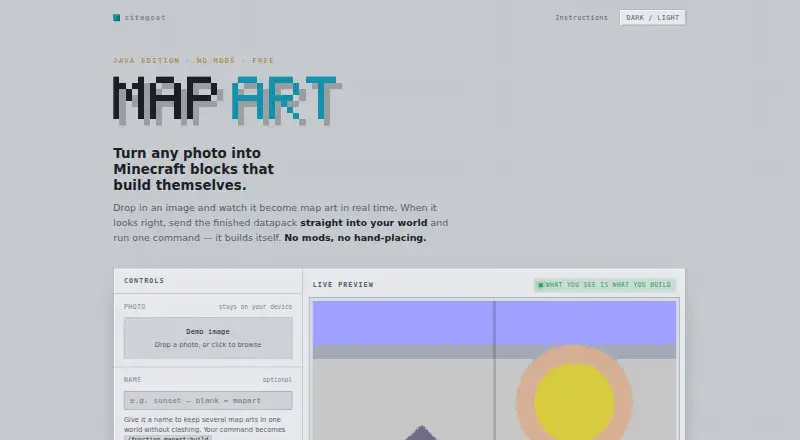Click the NAME section label
This screenshot has width=800, height=440.
click(133, 380)
